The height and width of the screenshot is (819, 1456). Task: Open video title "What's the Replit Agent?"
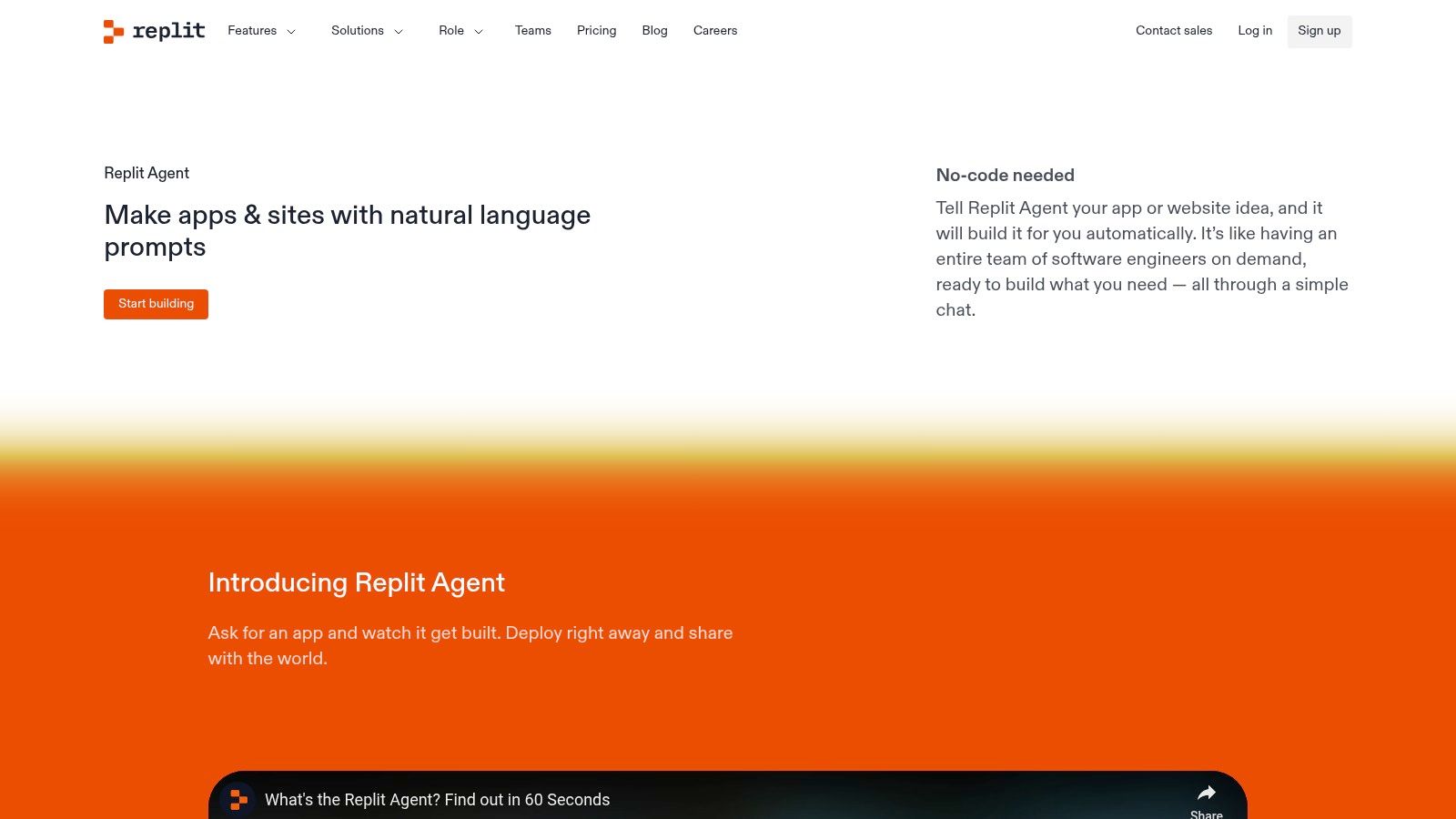(x=437, y=800)
